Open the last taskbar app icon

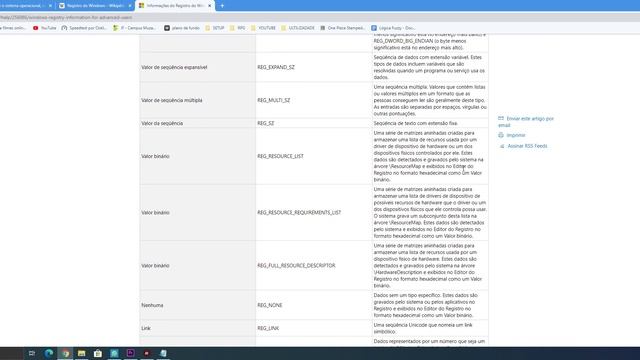163,353
